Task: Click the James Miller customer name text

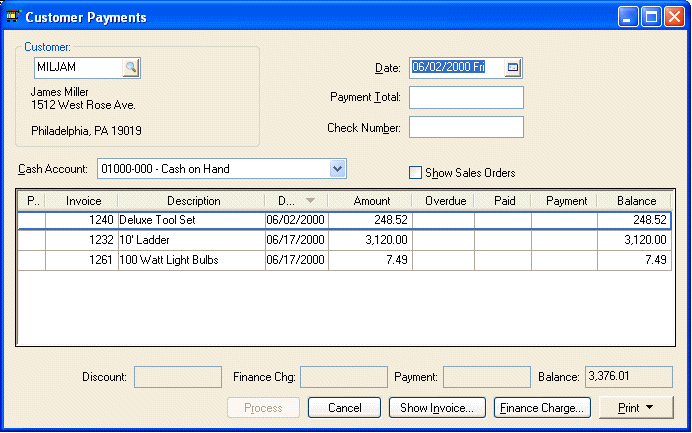Action: pos(60,92)
